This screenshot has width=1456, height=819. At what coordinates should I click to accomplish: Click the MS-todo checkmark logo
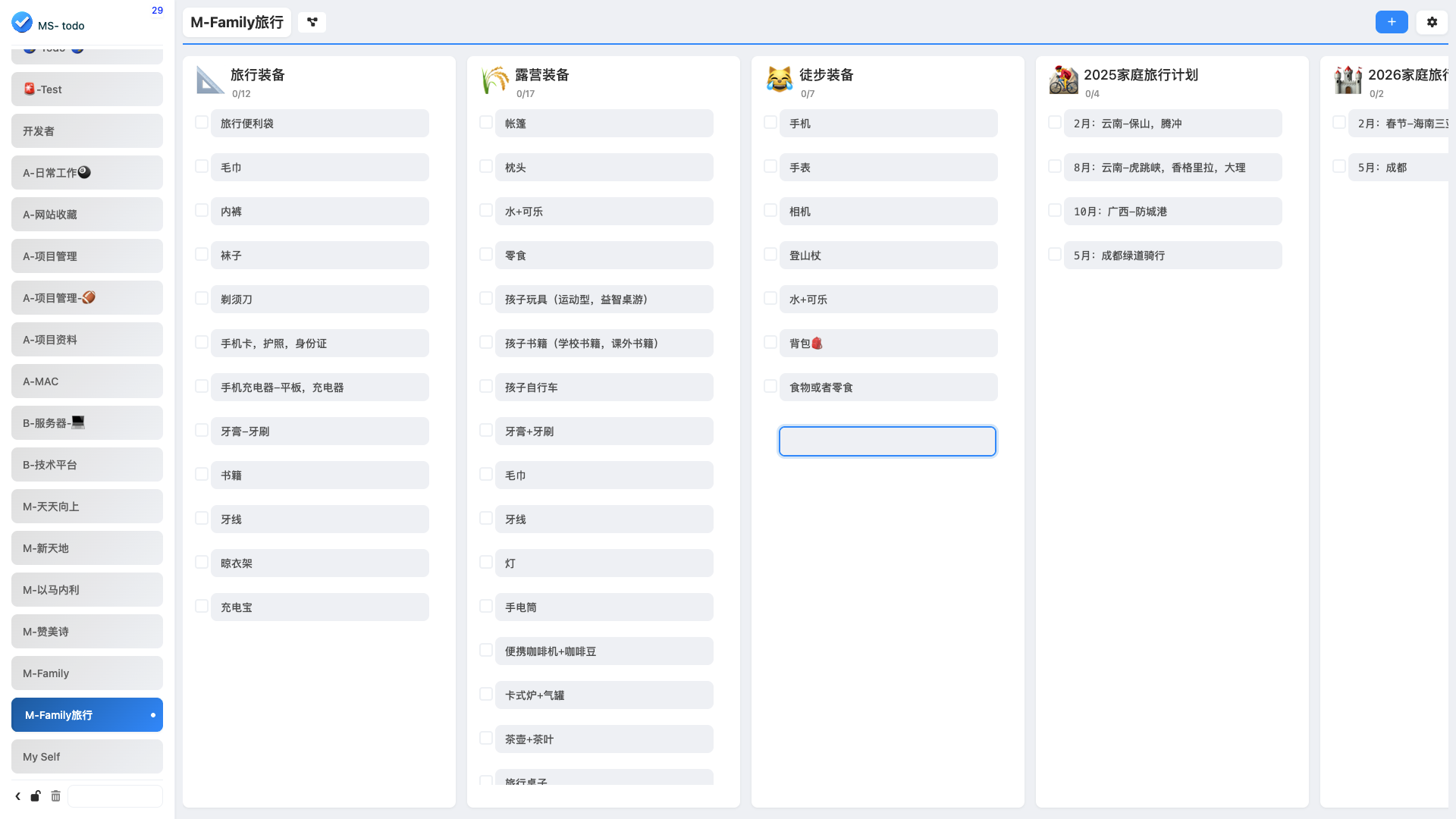(x=22, y=23)
